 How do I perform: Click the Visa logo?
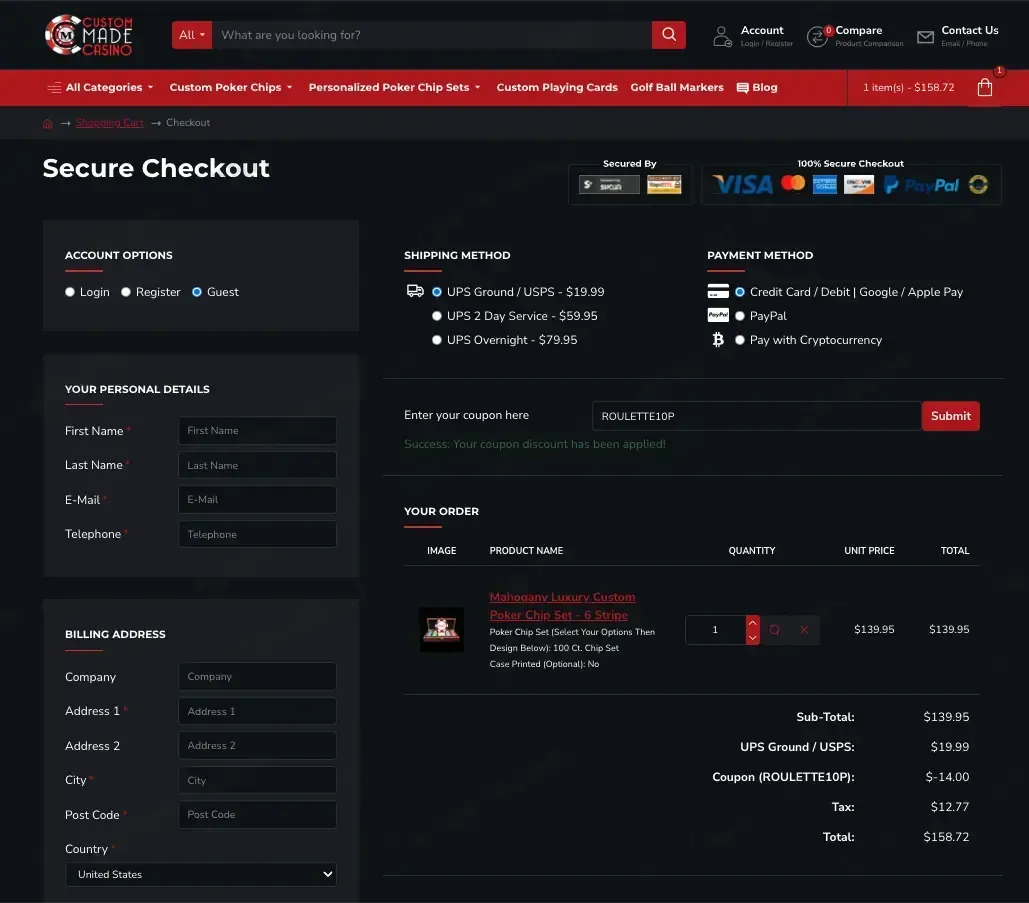click(x=743, y=185)
